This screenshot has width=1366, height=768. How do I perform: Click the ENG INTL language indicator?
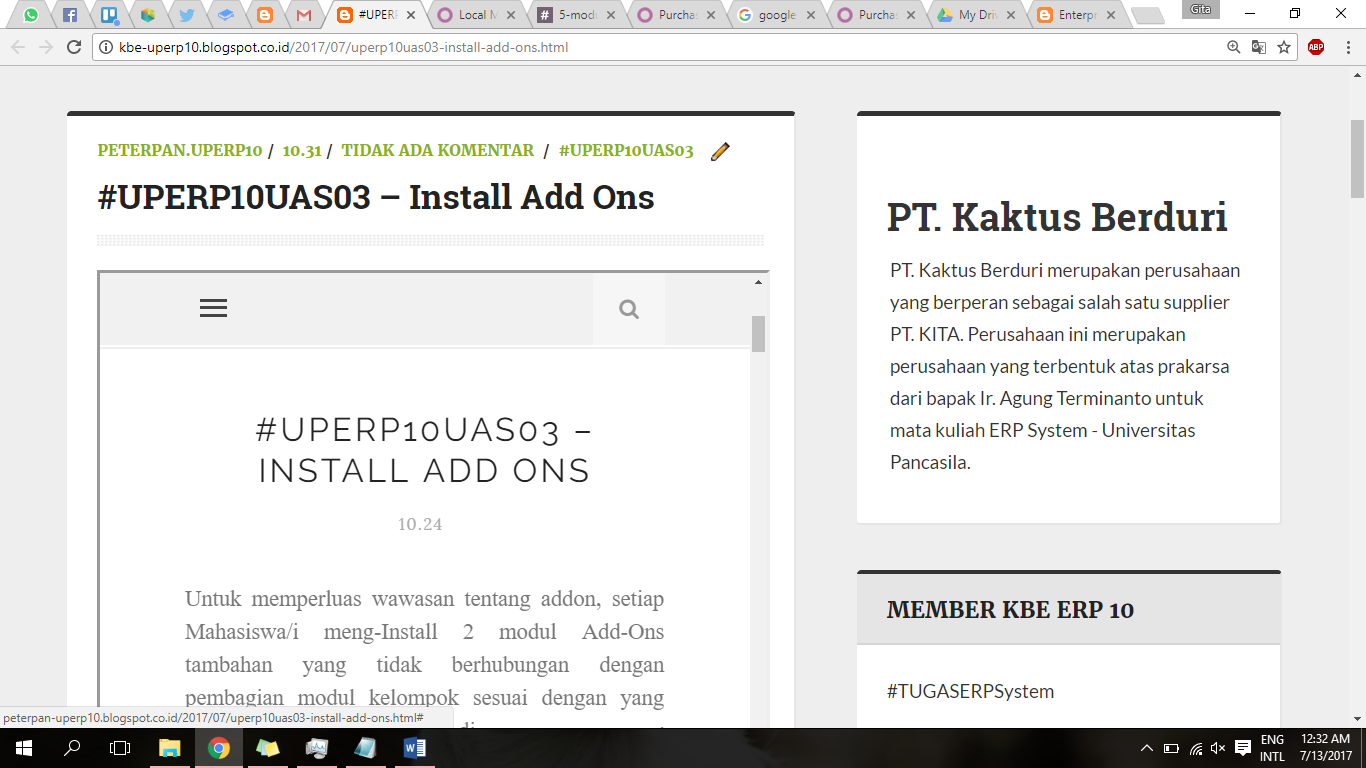point(1272,748)
